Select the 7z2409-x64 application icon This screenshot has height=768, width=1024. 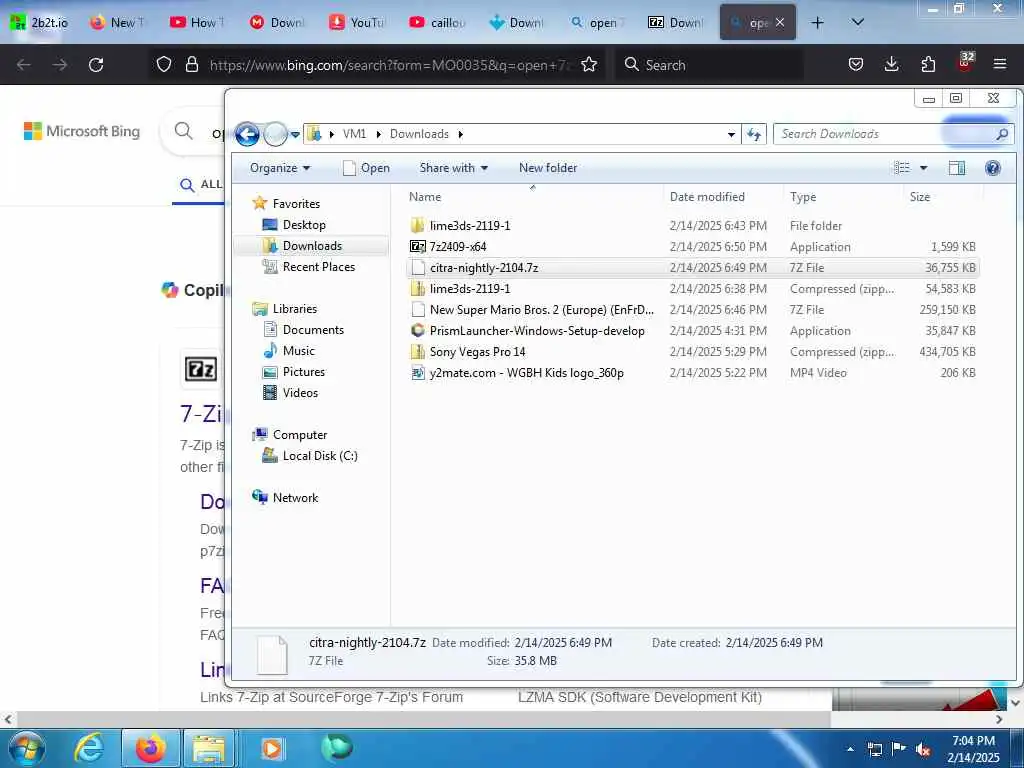point(418,246)
